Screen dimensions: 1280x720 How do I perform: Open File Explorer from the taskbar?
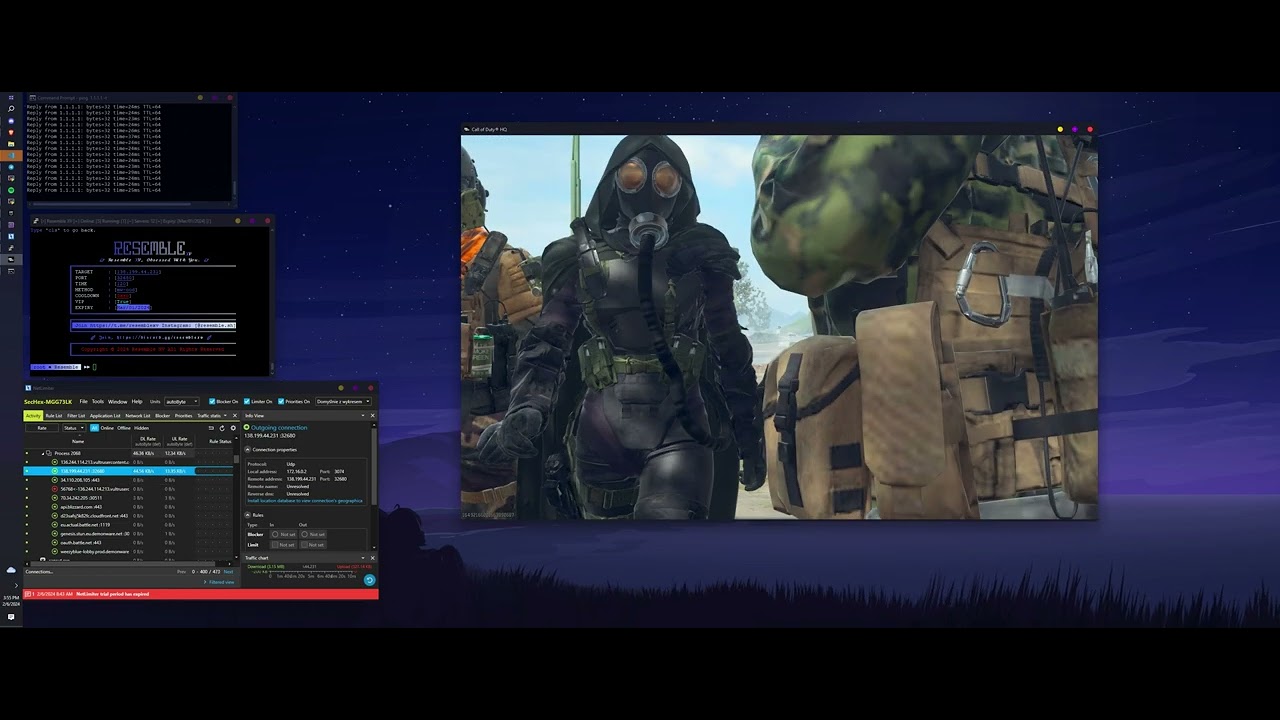coord(11,144)
